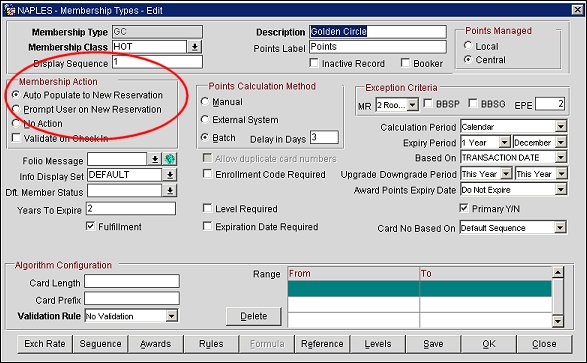Enable the BBSG exception checkbox
Screen dimensions: 587x363
pyautogui.click(x=473, y=103)
